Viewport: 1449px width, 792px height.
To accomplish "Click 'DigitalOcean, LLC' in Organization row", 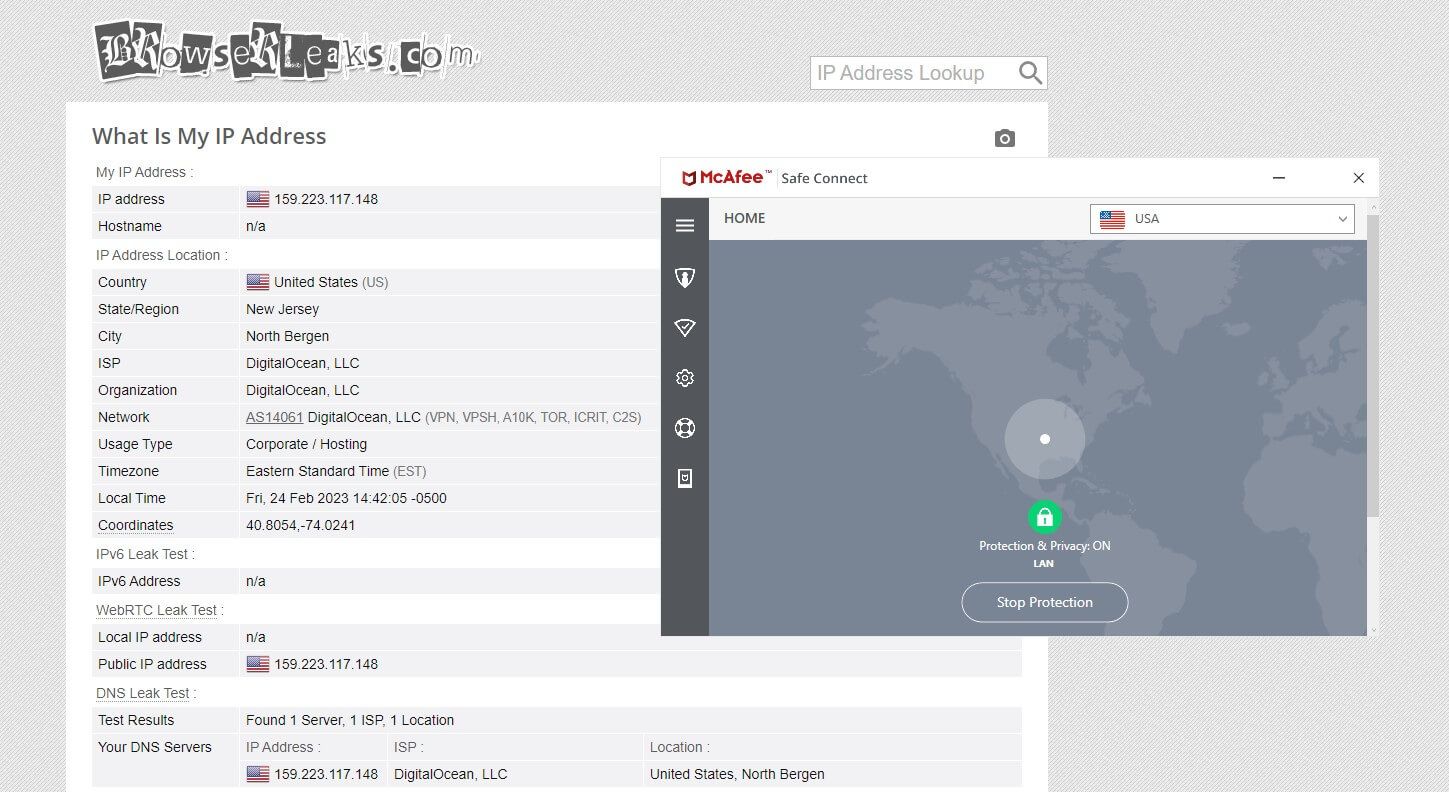I will point(303,390).
